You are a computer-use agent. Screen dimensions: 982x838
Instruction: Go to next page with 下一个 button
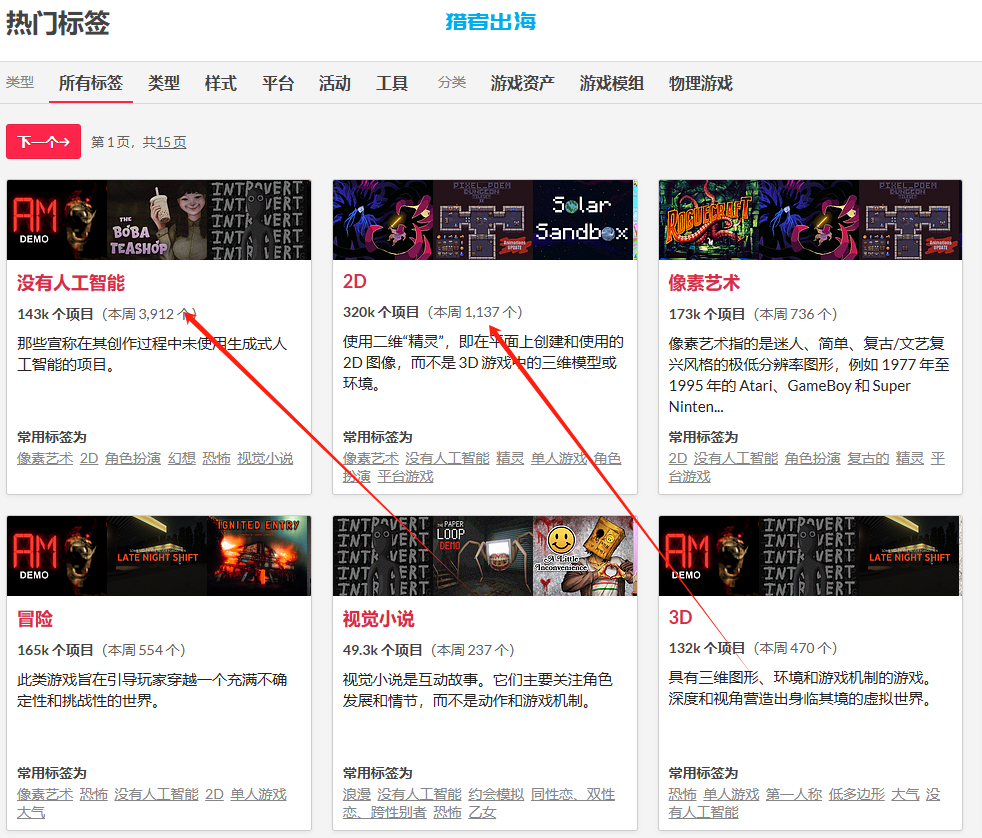pos(43,142)
